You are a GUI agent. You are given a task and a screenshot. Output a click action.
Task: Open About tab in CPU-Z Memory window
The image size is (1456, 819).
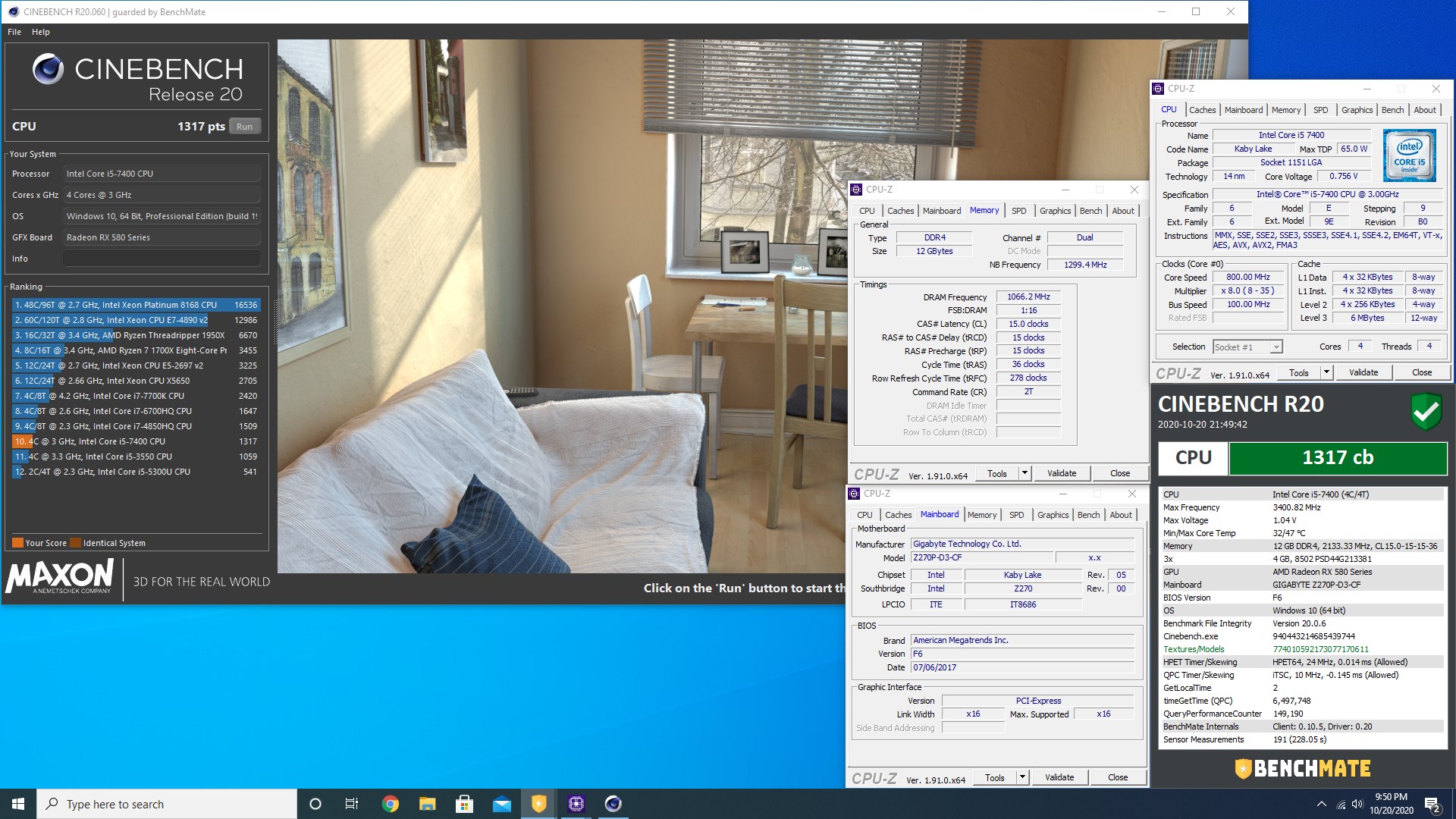(1123, 211)
